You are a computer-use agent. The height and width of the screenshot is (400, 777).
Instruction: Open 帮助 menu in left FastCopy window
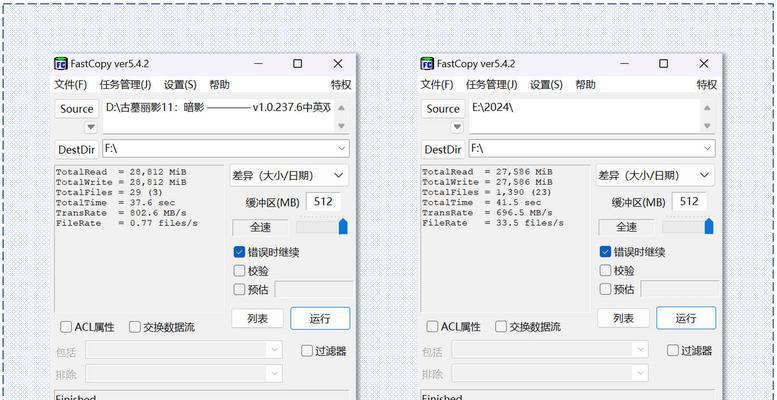tap(219, 85)
